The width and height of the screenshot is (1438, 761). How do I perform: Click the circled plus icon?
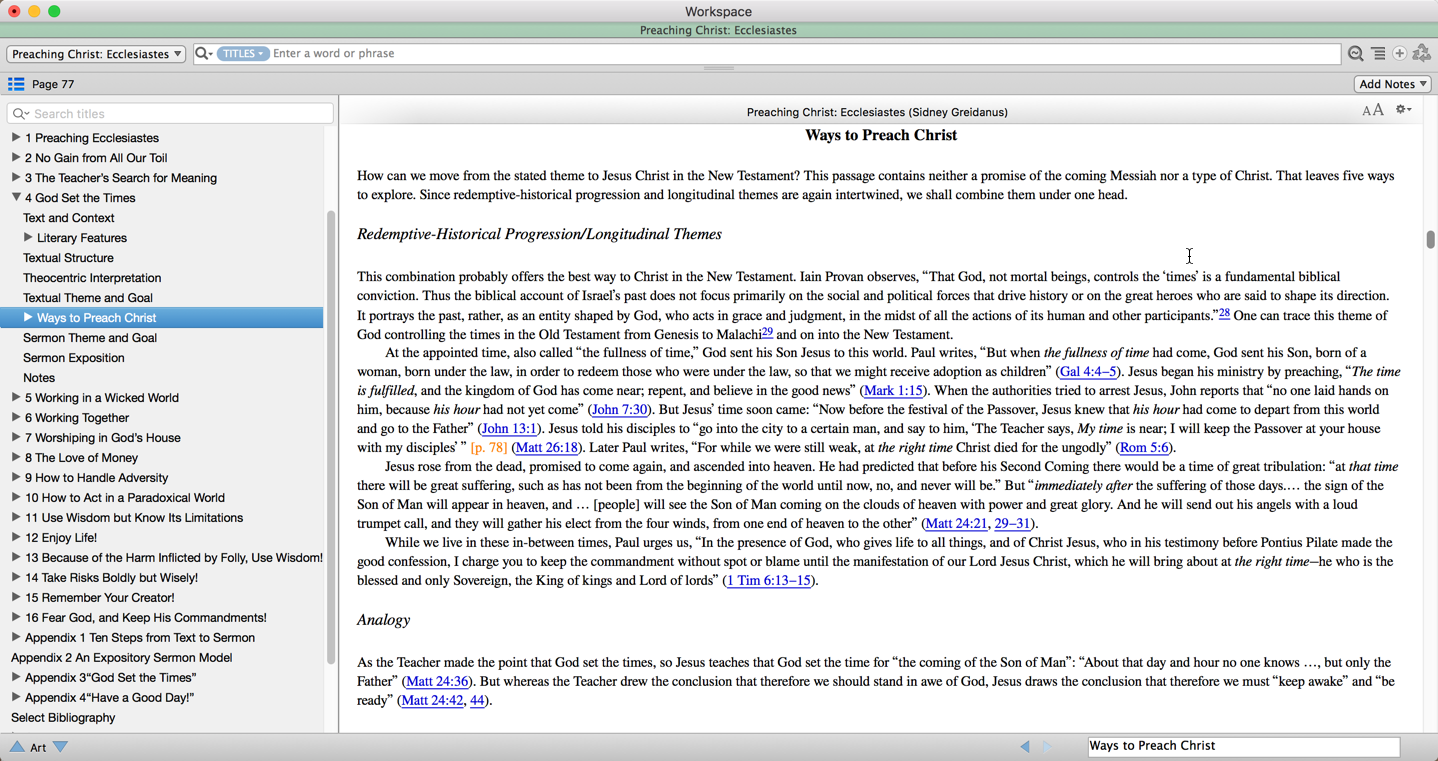click(x=1399, y=54)
